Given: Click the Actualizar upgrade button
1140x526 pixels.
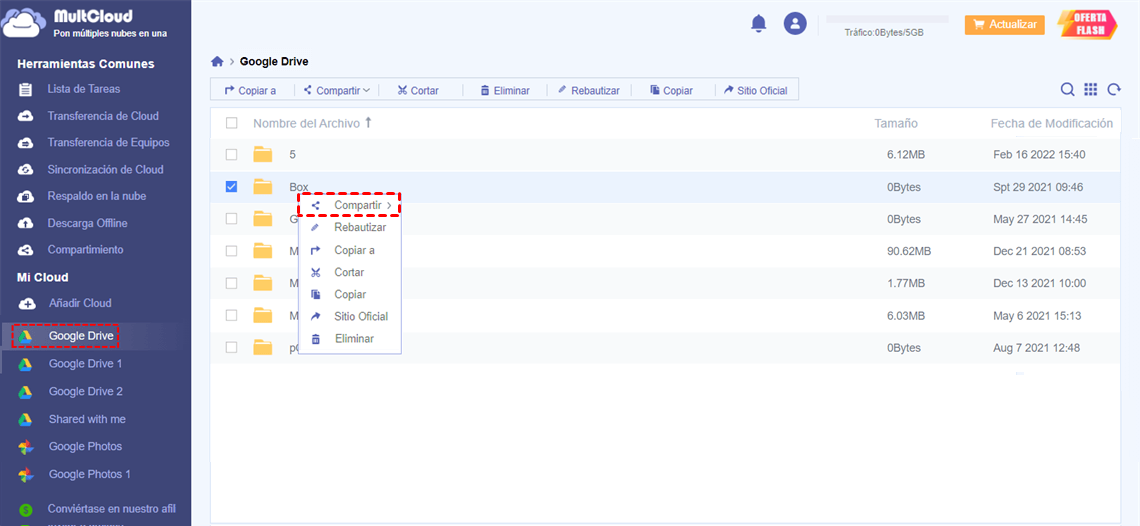Looking at the screenshot, I should tap(1004, 25).
